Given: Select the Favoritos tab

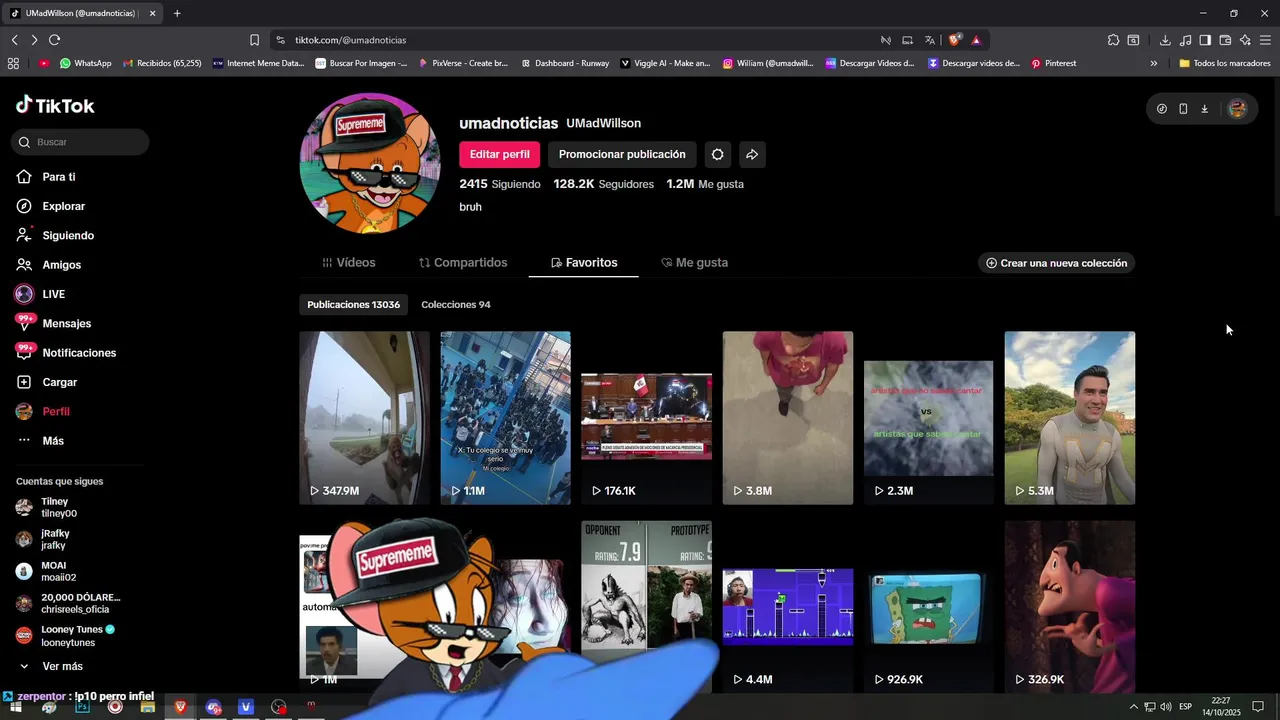Looking at the screenshot, I should (584, 263).
